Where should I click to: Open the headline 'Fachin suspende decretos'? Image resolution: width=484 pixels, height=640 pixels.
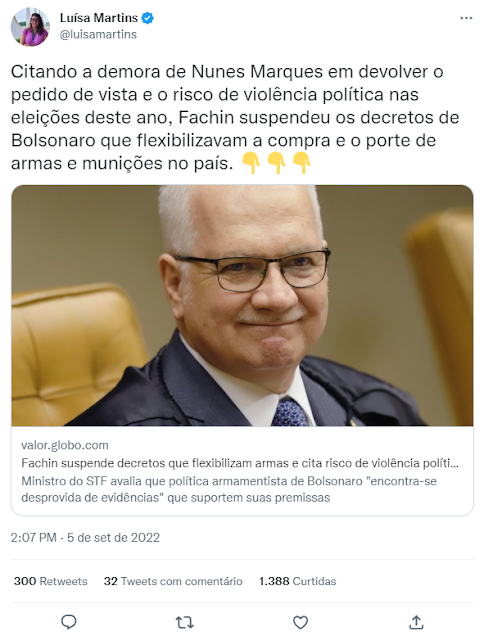240,463
